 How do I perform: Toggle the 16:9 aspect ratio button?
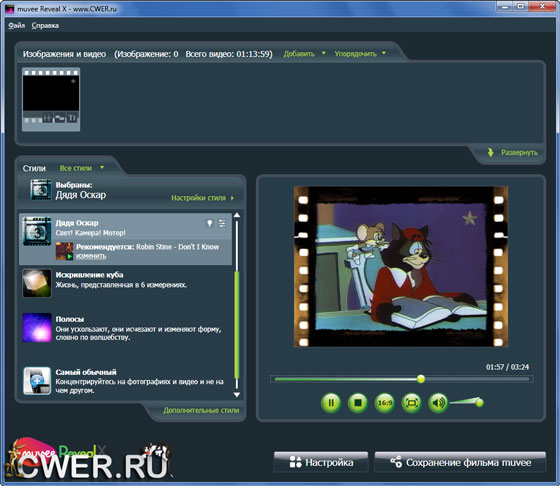385,403
